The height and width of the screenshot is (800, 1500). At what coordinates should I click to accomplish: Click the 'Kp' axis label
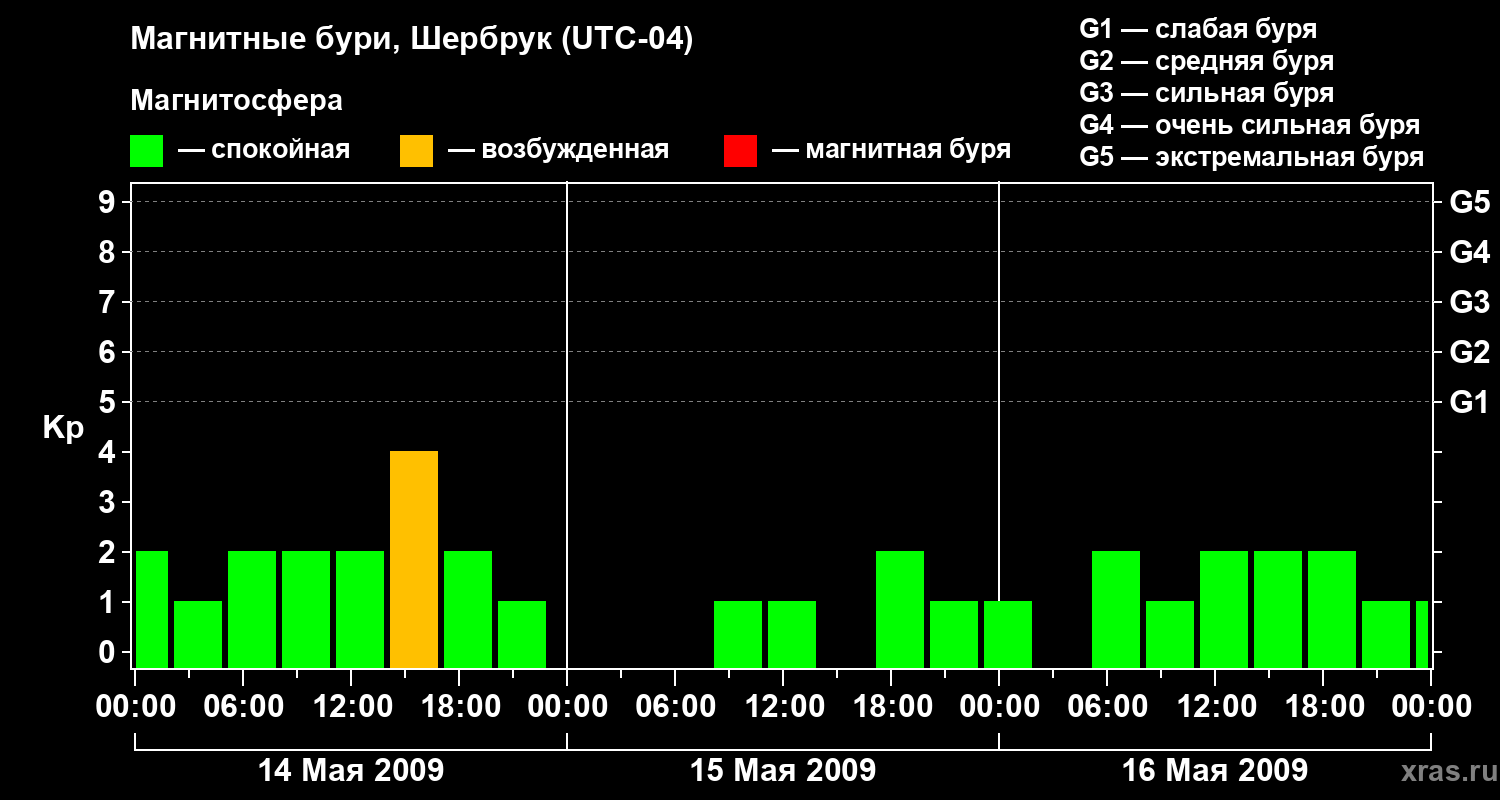click(63, 429)
